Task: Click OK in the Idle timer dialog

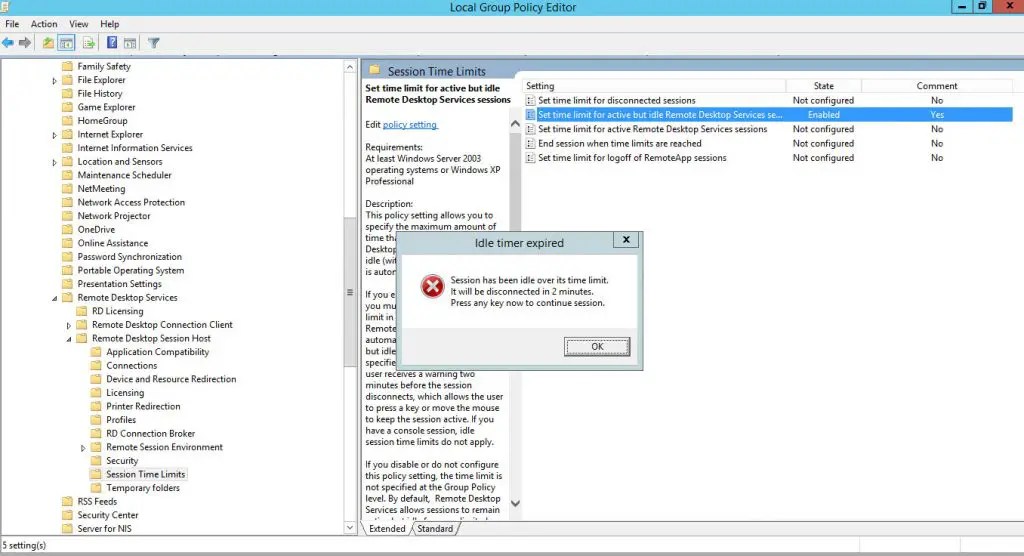Action: coord(597,347)
